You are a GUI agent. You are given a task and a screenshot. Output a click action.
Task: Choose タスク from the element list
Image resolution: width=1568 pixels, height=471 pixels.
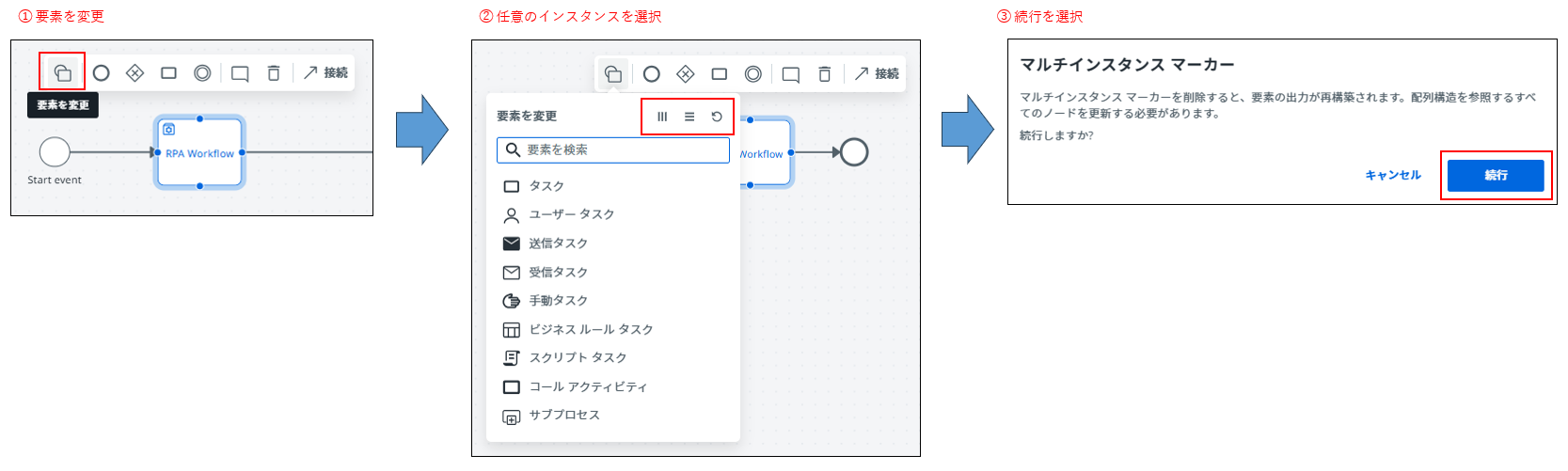[546, 186]
